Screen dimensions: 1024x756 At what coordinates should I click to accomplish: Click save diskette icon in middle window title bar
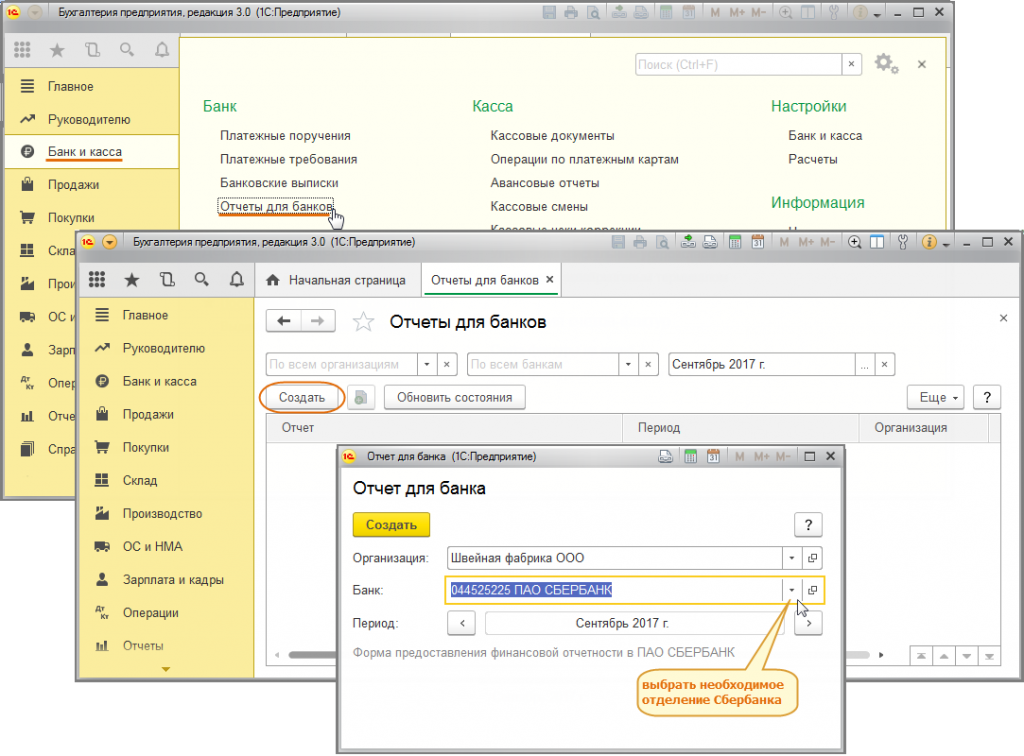618,242
